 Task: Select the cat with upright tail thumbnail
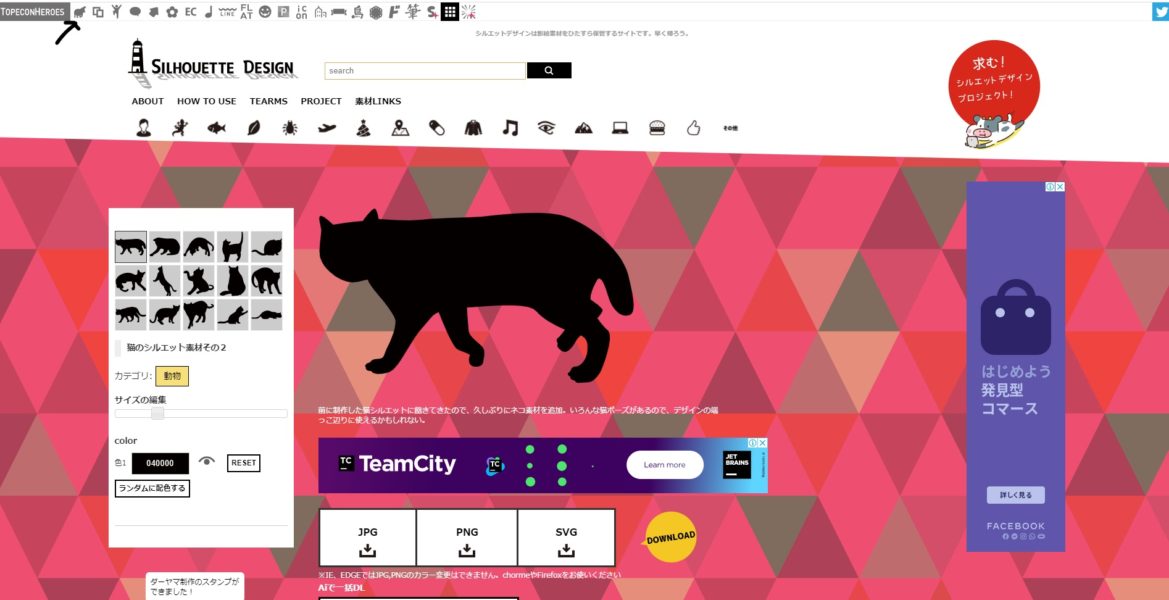tap(233, 247)
